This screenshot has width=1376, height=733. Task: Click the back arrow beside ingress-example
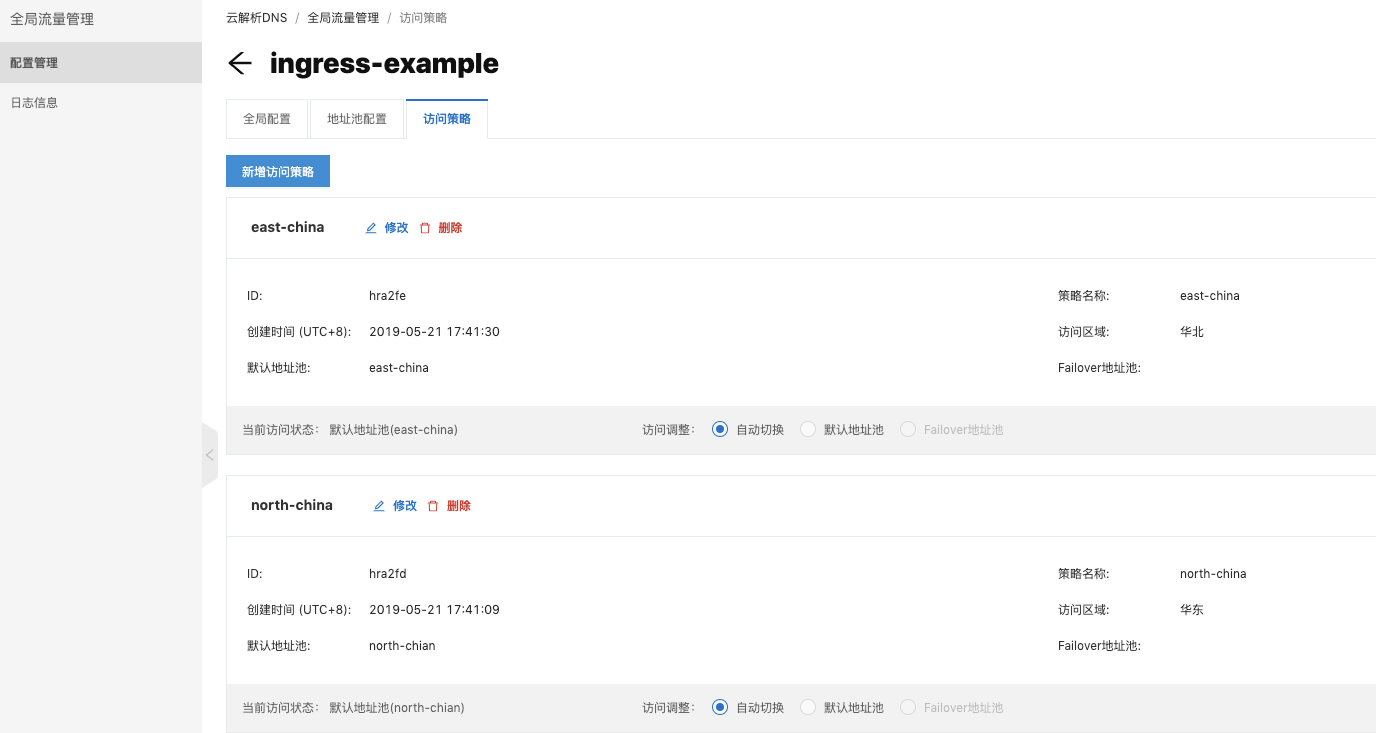coord(239,64)
